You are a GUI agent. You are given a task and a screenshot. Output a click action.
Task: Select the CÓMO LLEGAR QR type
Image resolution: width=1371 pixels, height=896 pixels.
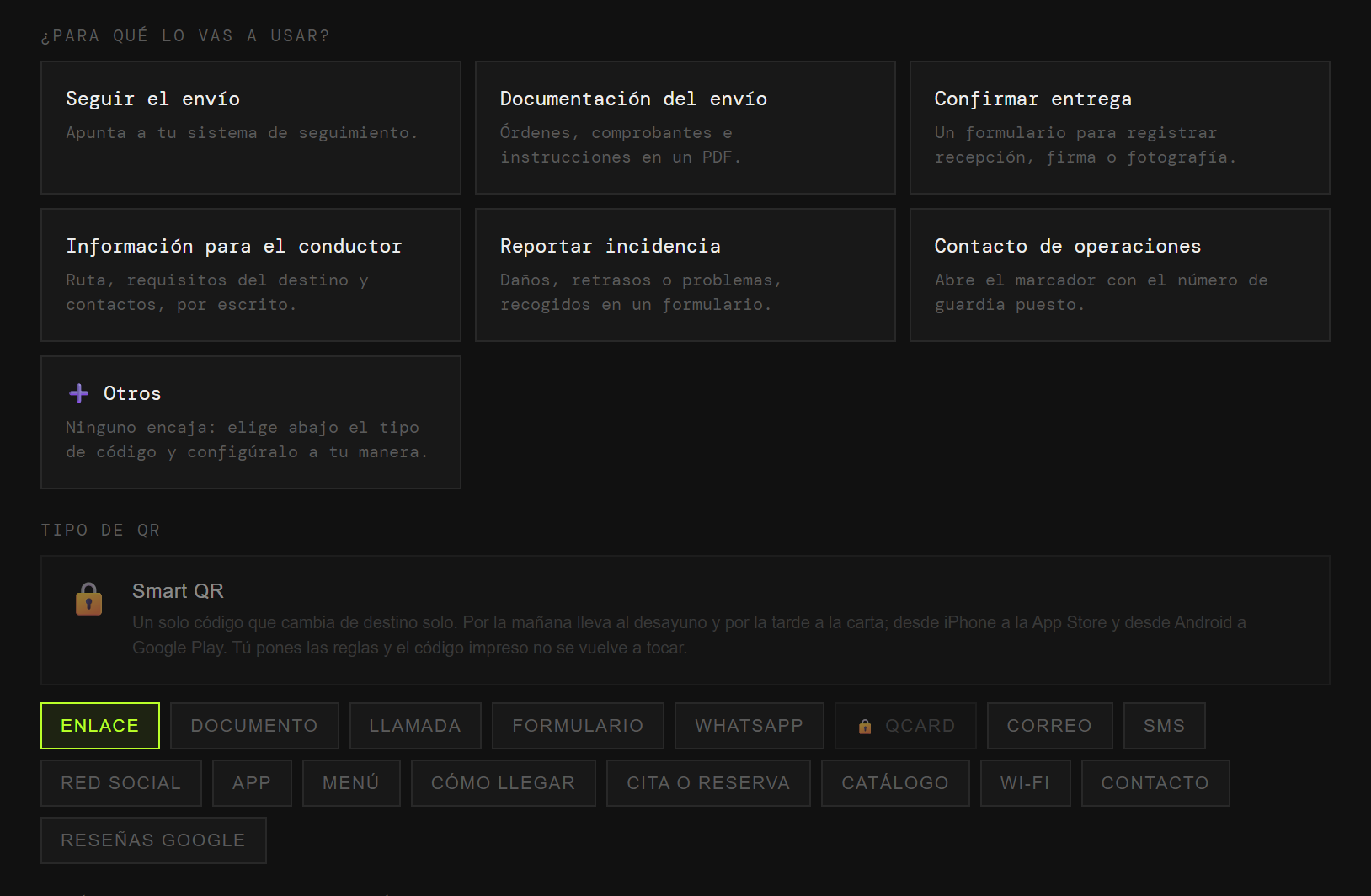pyautogui.click(x=504, y=783)
